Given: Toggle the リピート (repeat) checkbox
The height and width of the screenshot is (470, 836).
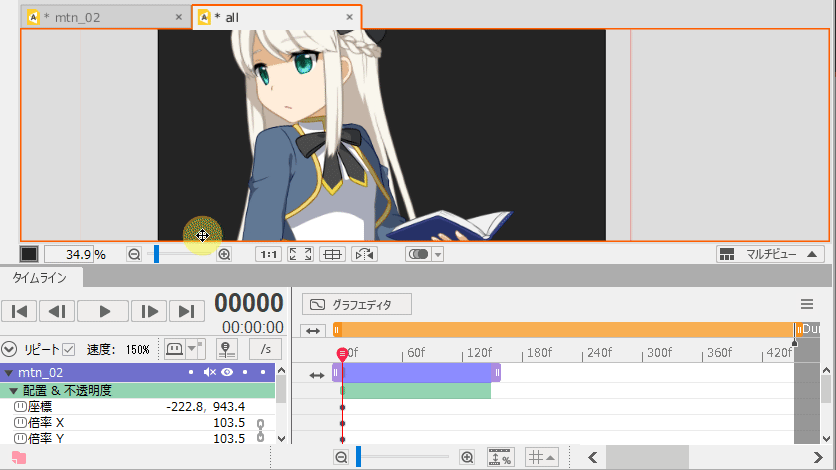Looking at the screenshot, I should [x=69, y=349].
